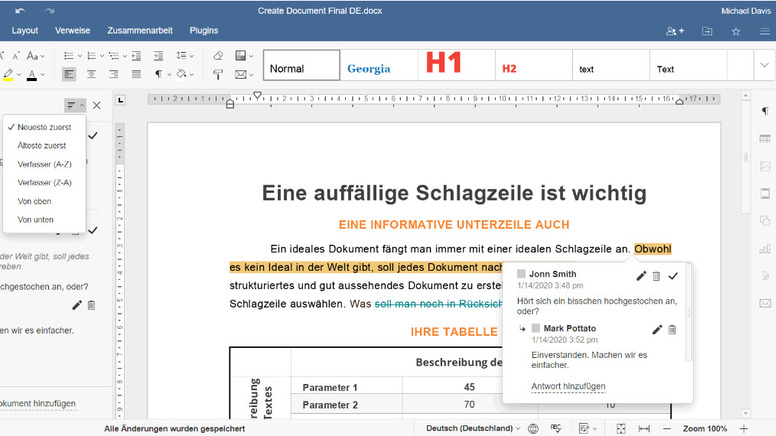Open paragraph settings in the right sidebar
Screen dimensions: 776x436
pos(765,111)
